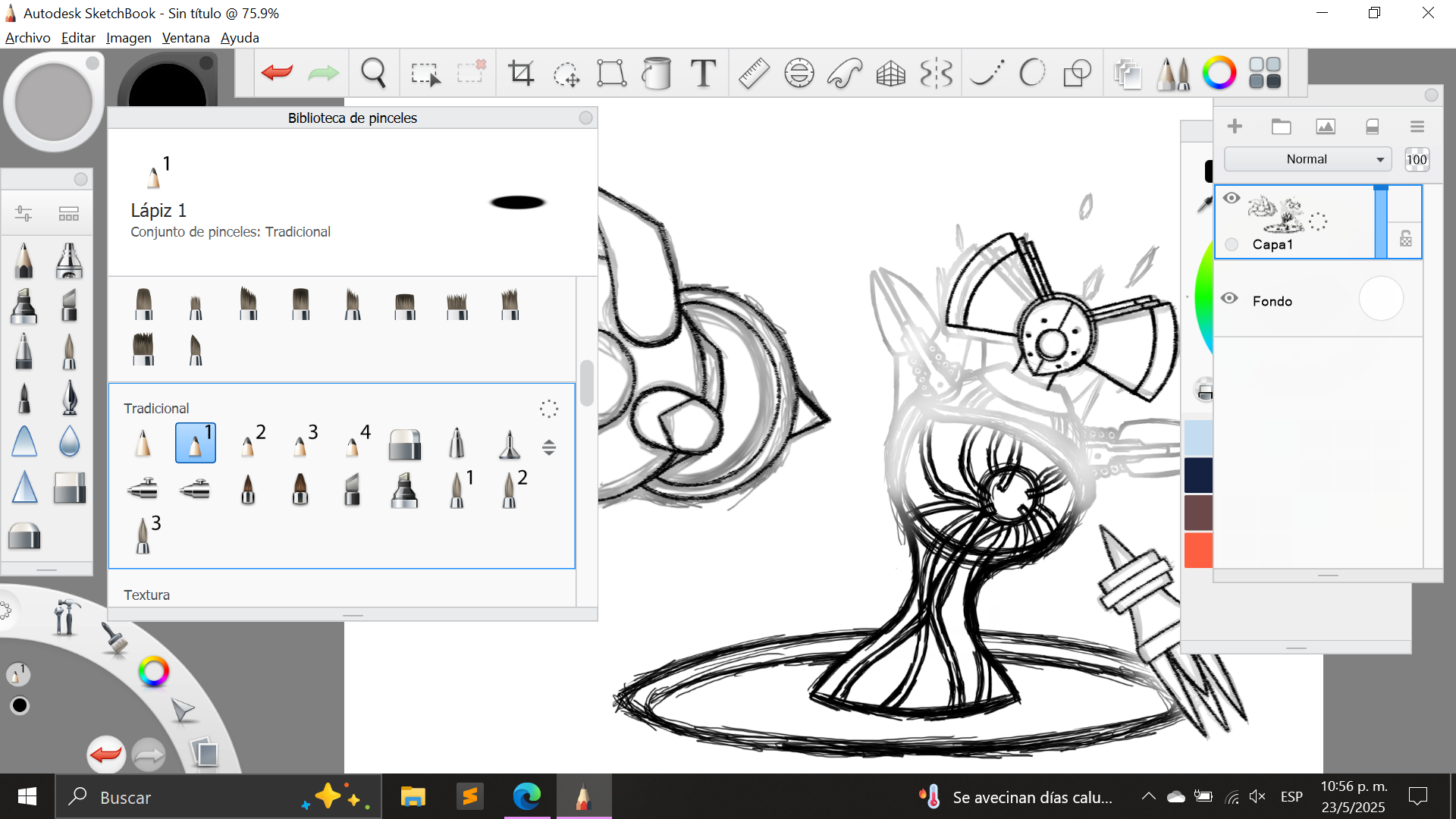This screenshot has width=1456, height=819.
Task: Click the lagoon undo red arrow
Action: (106, 755)
